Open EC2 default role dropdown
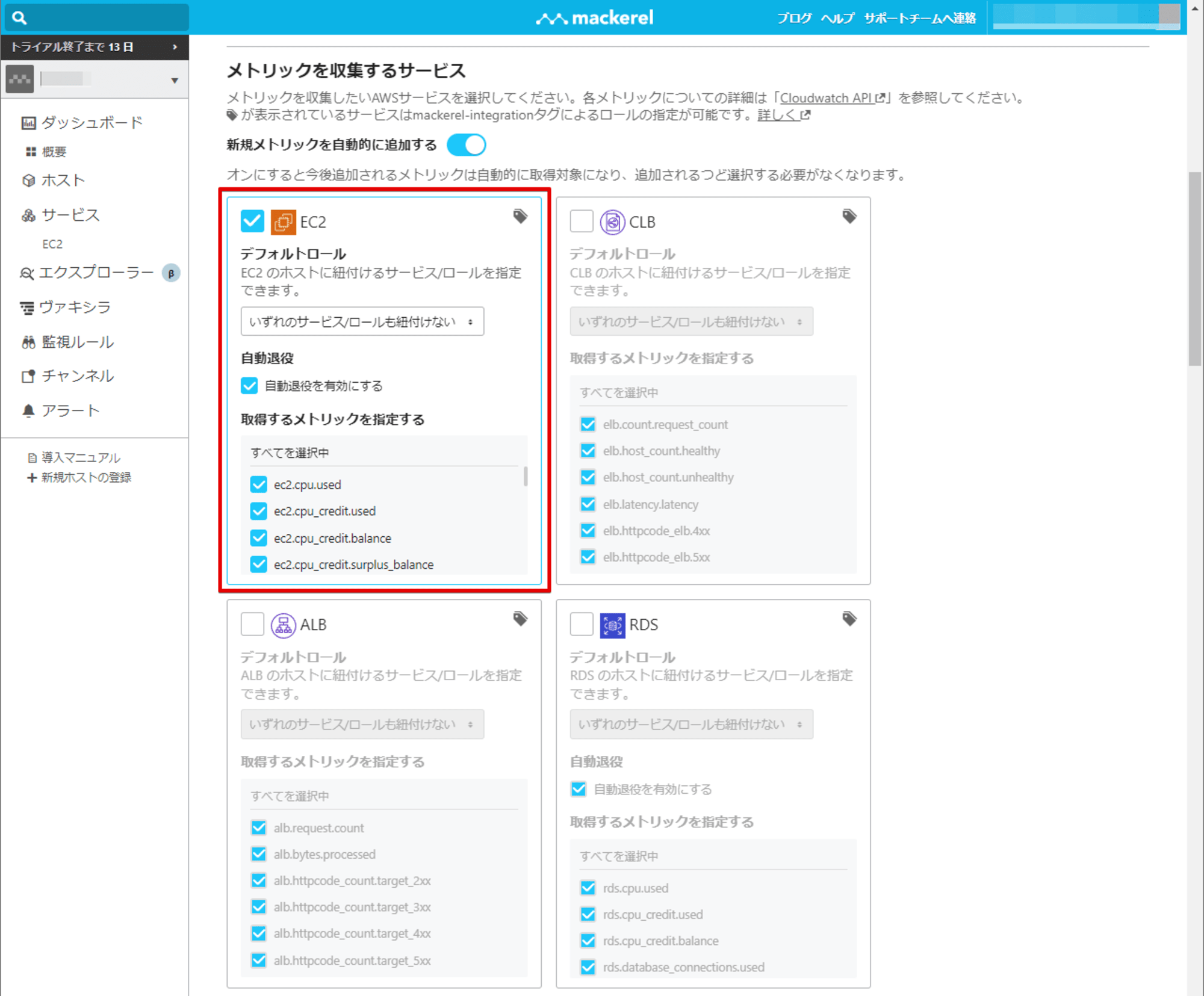1204x996 pixels. click(362, 321)
